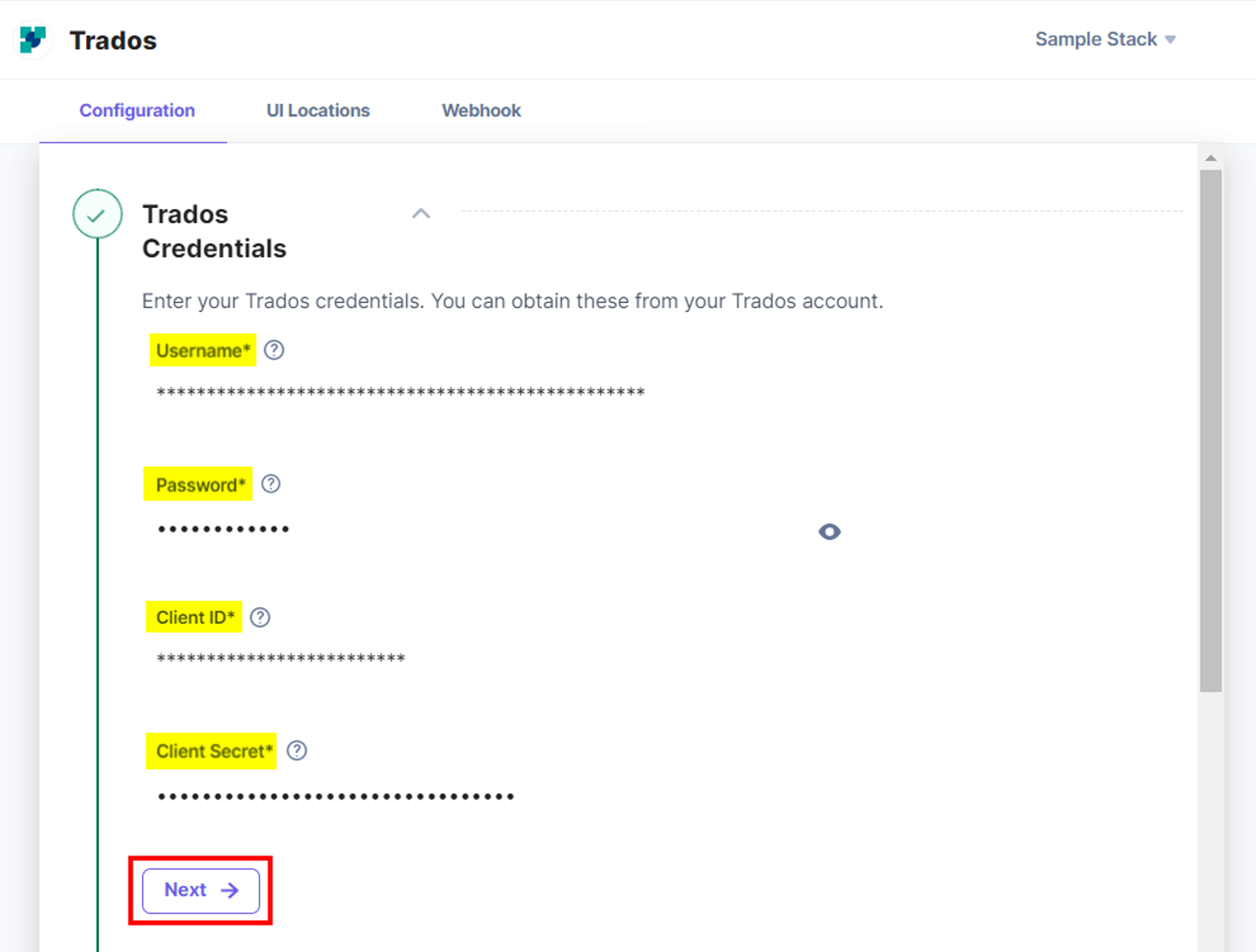Open the Password help question icon

click(271, 484)
